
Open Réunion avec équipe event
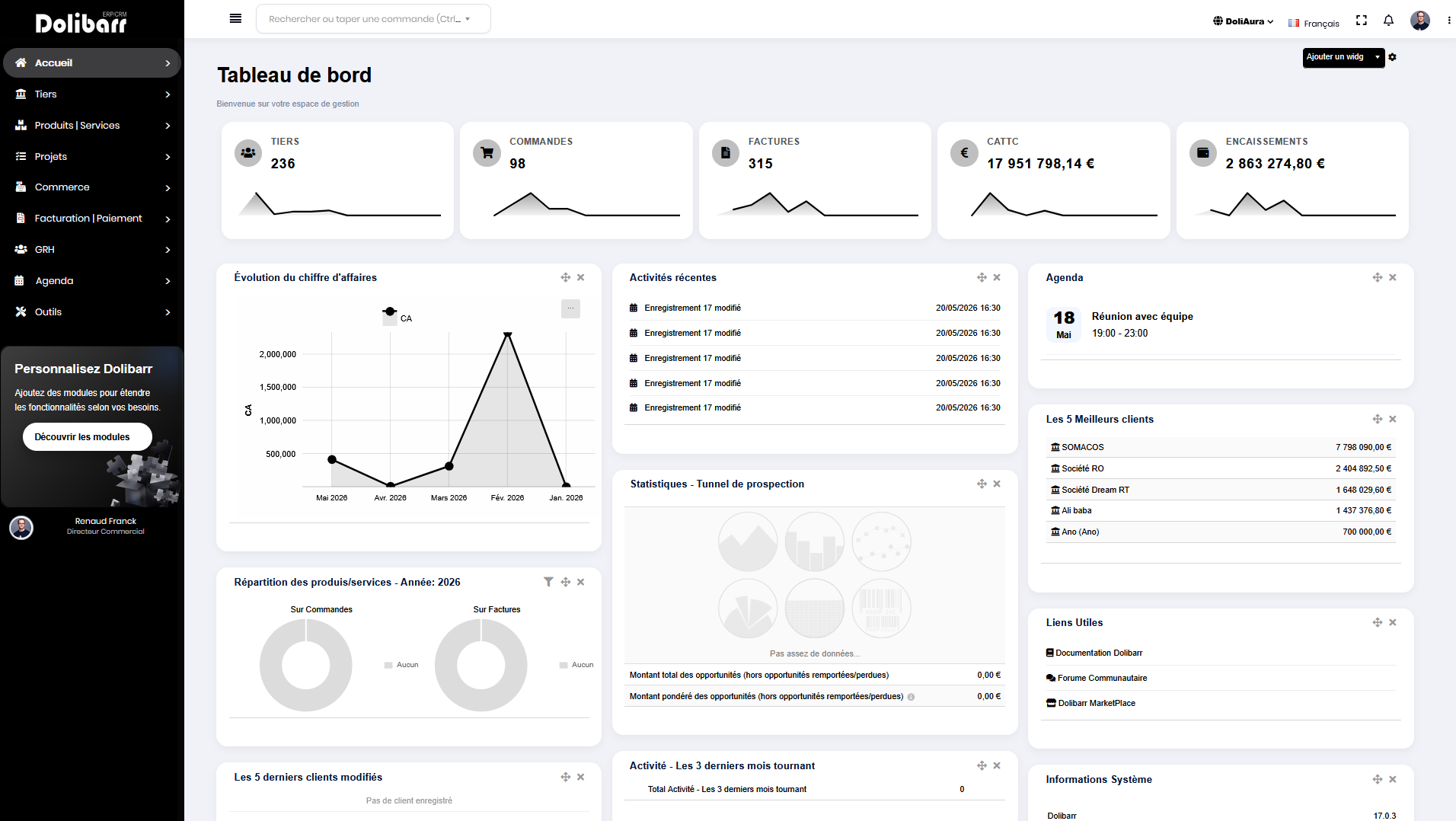pos(1142,317)
